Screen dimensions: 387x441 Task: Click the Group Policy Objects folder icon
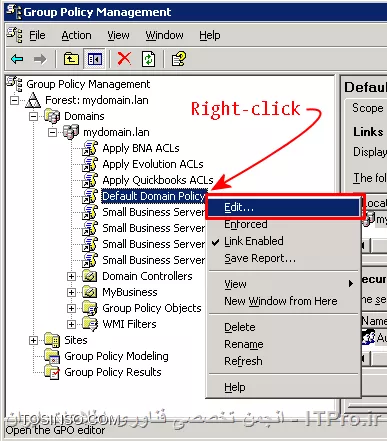[x=90, y=308]
